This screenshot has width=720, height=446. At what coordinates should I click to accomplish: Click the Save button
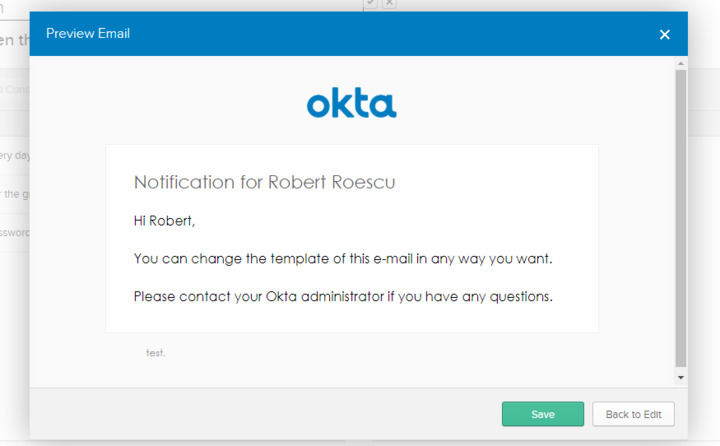(x=543, y=414)
